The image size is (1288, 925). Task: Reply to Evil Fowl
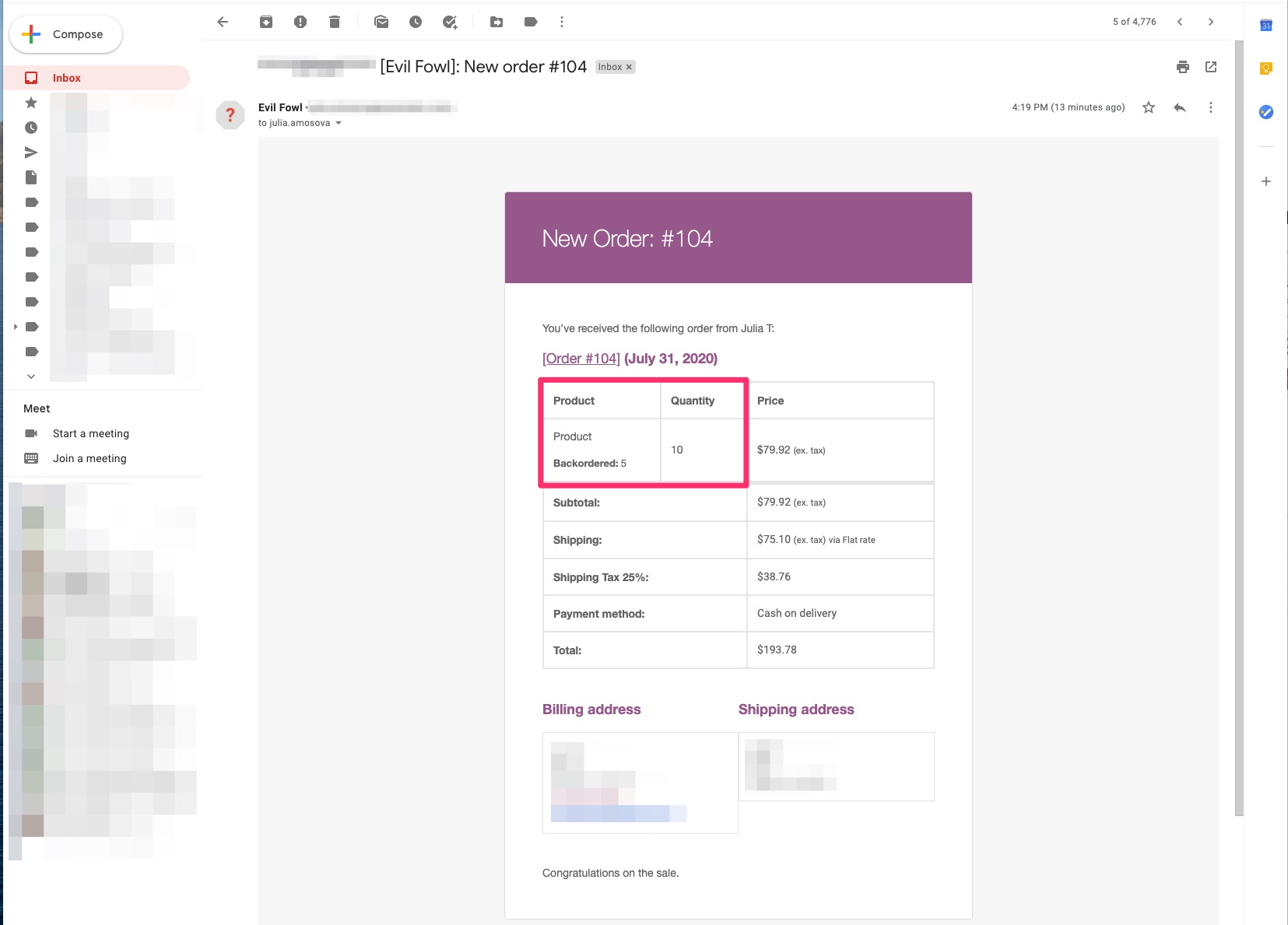click(1179, 107)
